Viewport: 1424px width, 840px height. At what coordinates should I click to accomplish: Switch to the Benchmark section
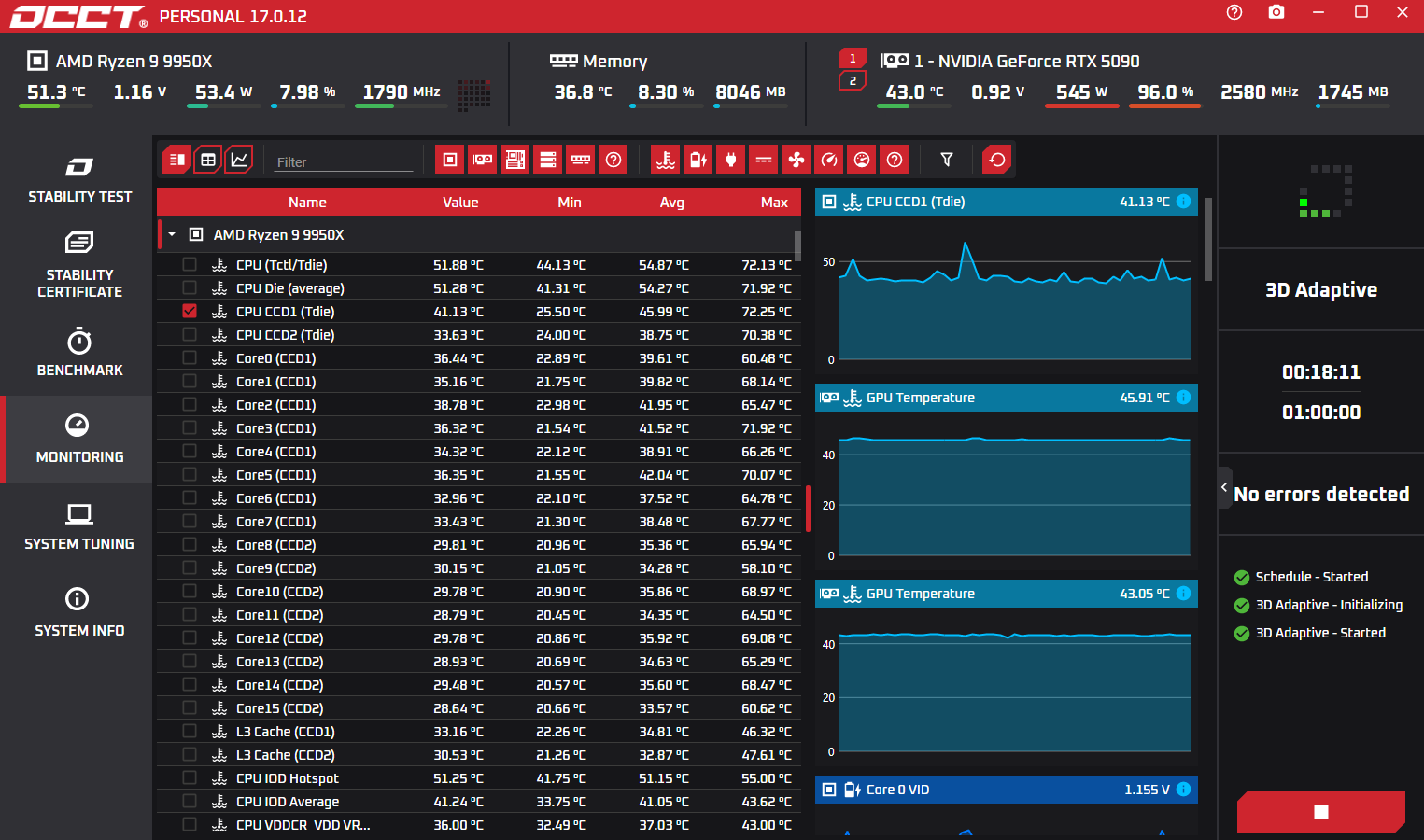pyautogui.click(x=79, y=352)
